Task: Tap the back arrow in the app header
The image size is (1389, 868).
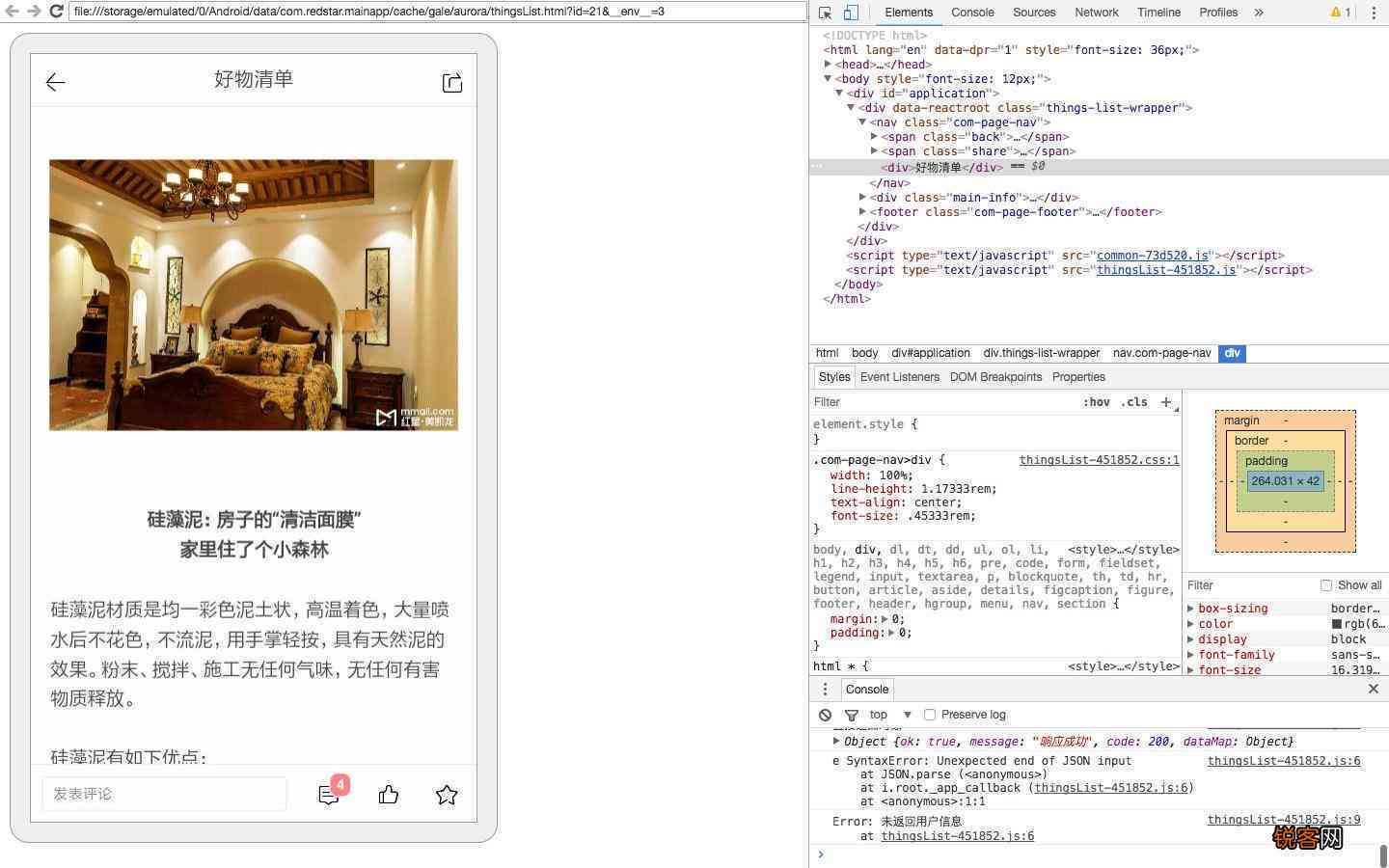Action: click(56, 82)
